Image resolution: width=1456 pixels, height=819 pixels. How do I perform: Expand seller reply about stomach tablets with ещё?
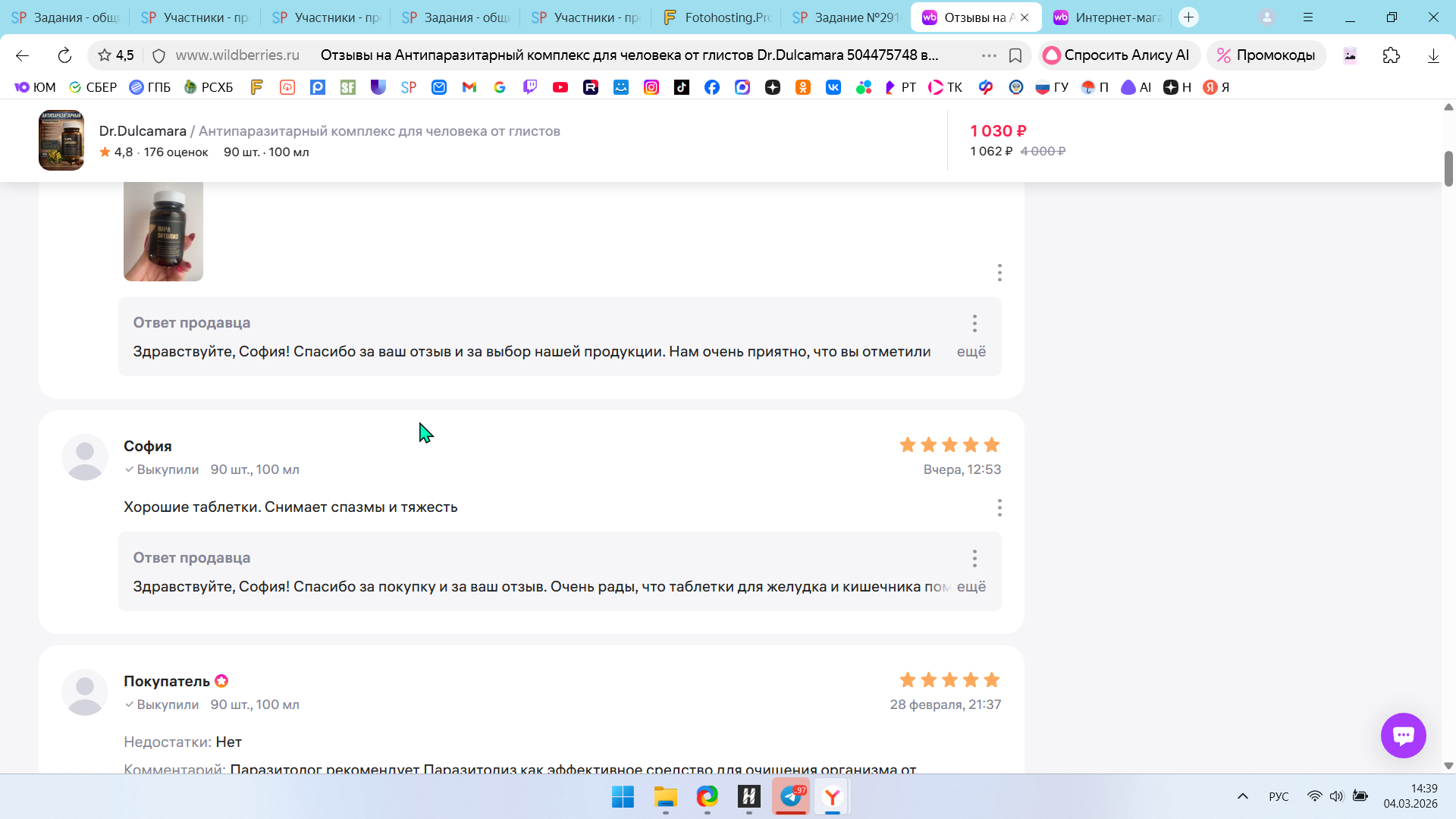(971, 586)
